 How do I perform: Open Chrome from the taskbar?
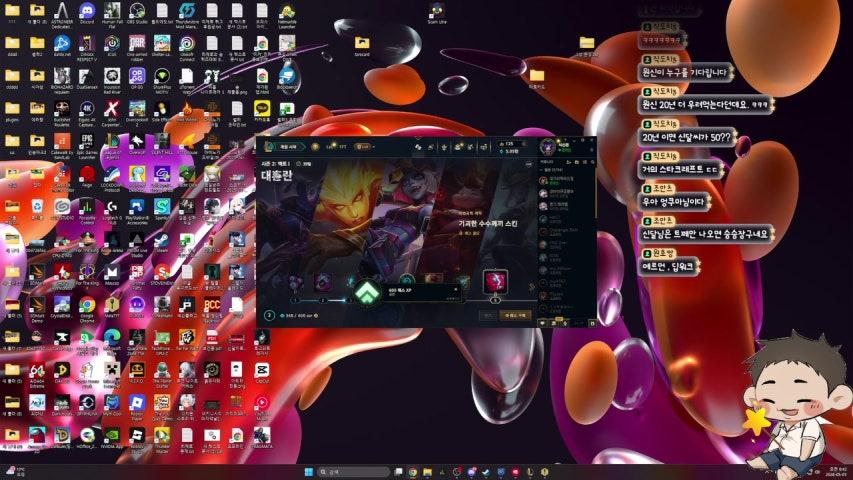point(412,471)
